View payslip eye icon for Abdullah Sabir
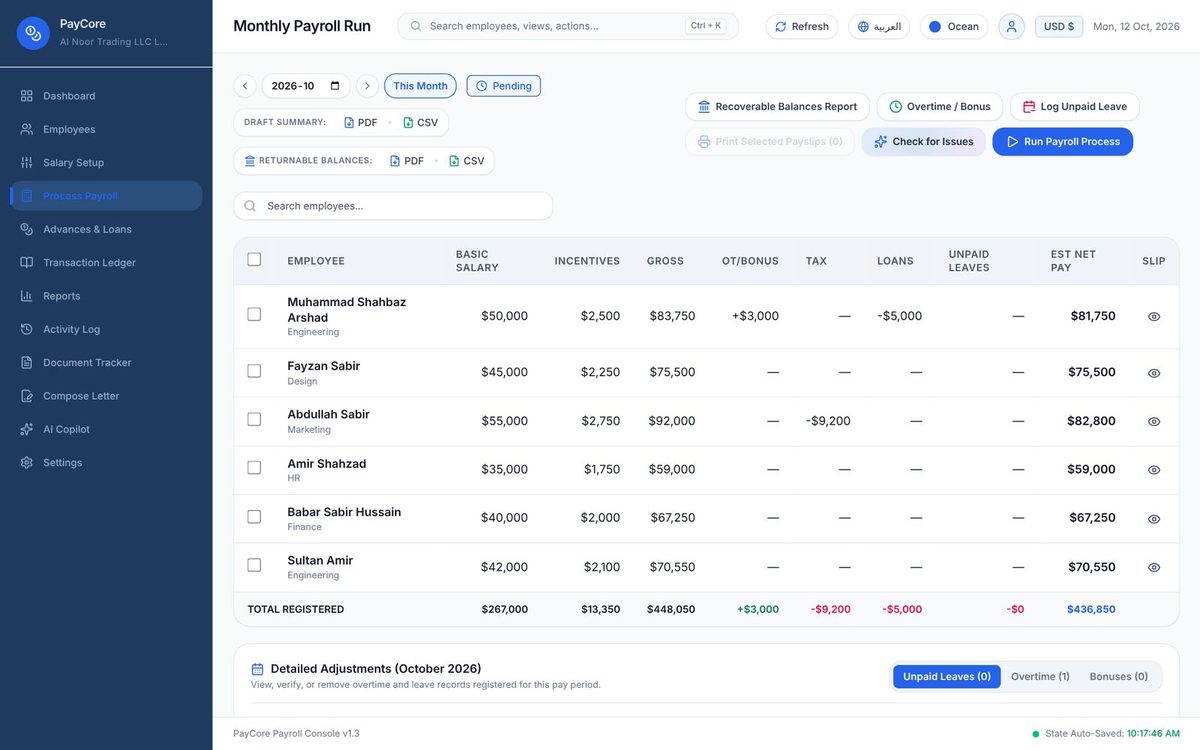The width and height of the screenshot is (1200, 750). 1154,422
